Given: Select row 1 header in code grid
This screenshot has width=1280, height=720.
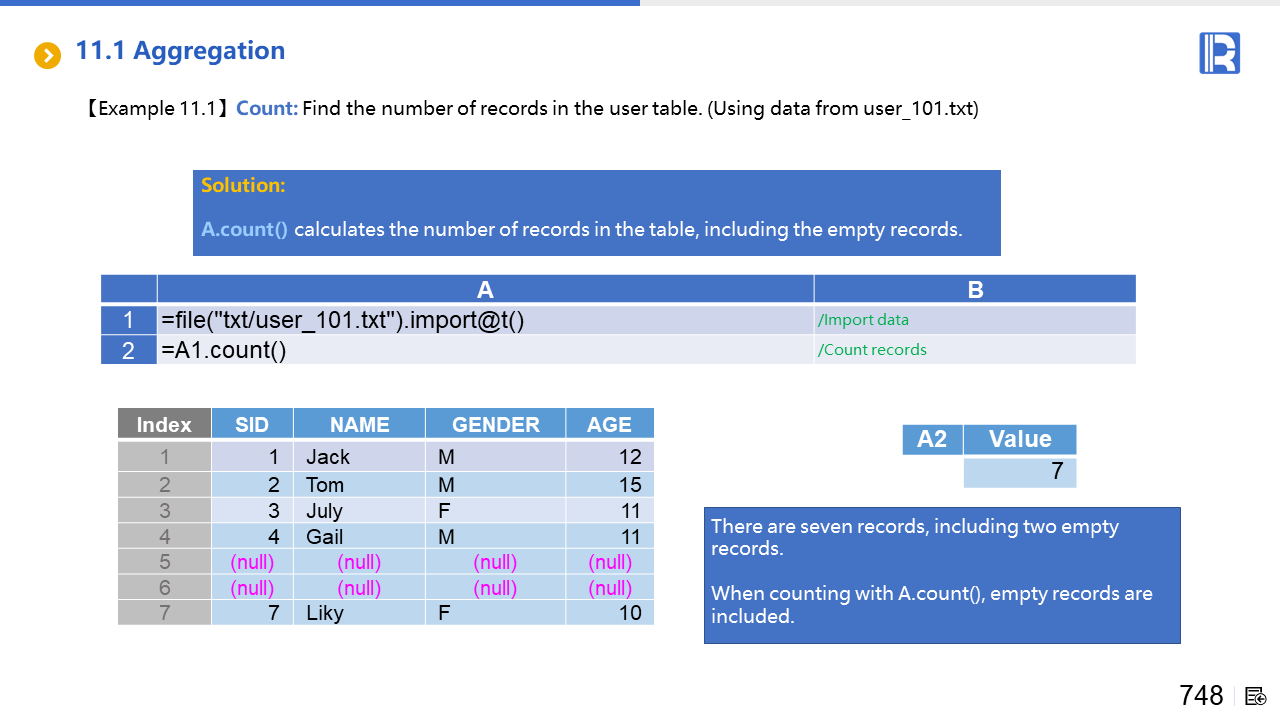Looking at the screenshot, I should (129, 320).
